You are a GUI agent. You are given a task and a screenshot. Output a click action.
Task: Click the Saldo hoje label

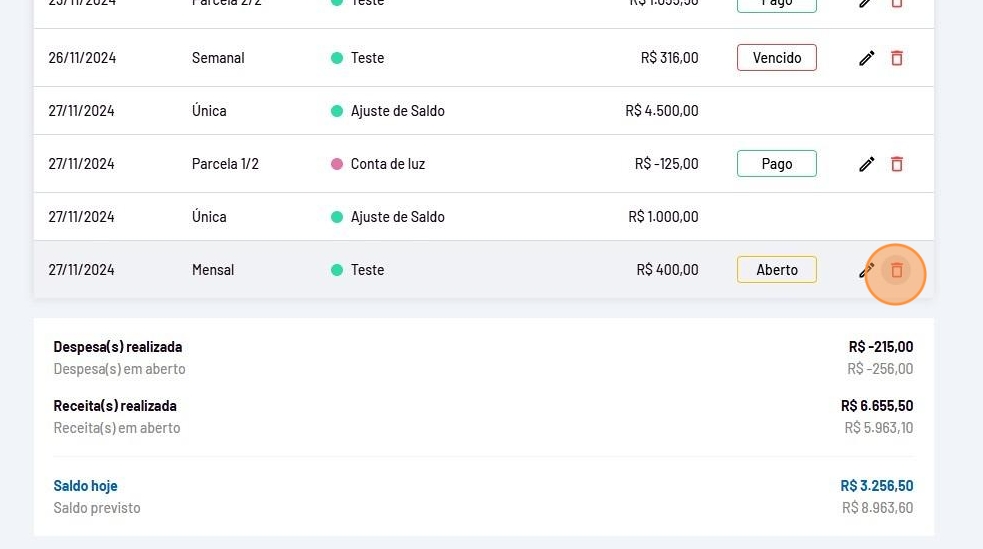[x=85, y=486]
